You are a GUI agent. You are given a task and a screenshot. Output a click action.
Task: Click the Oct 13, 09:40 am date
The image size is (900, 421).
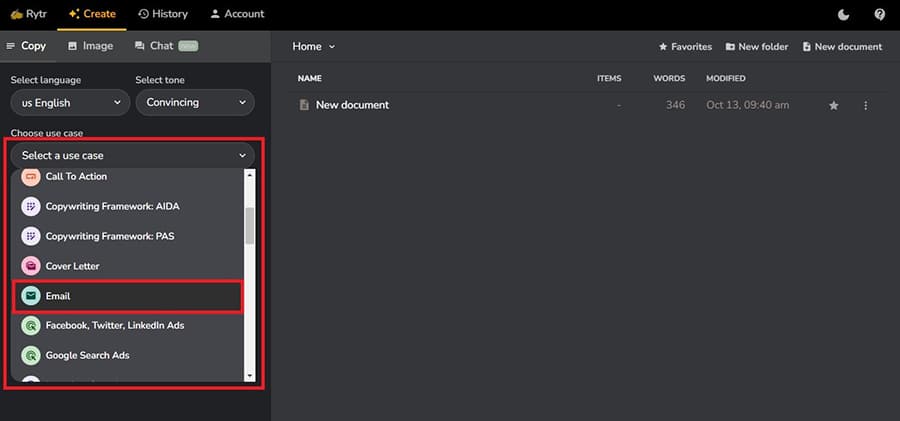(747, 105)
